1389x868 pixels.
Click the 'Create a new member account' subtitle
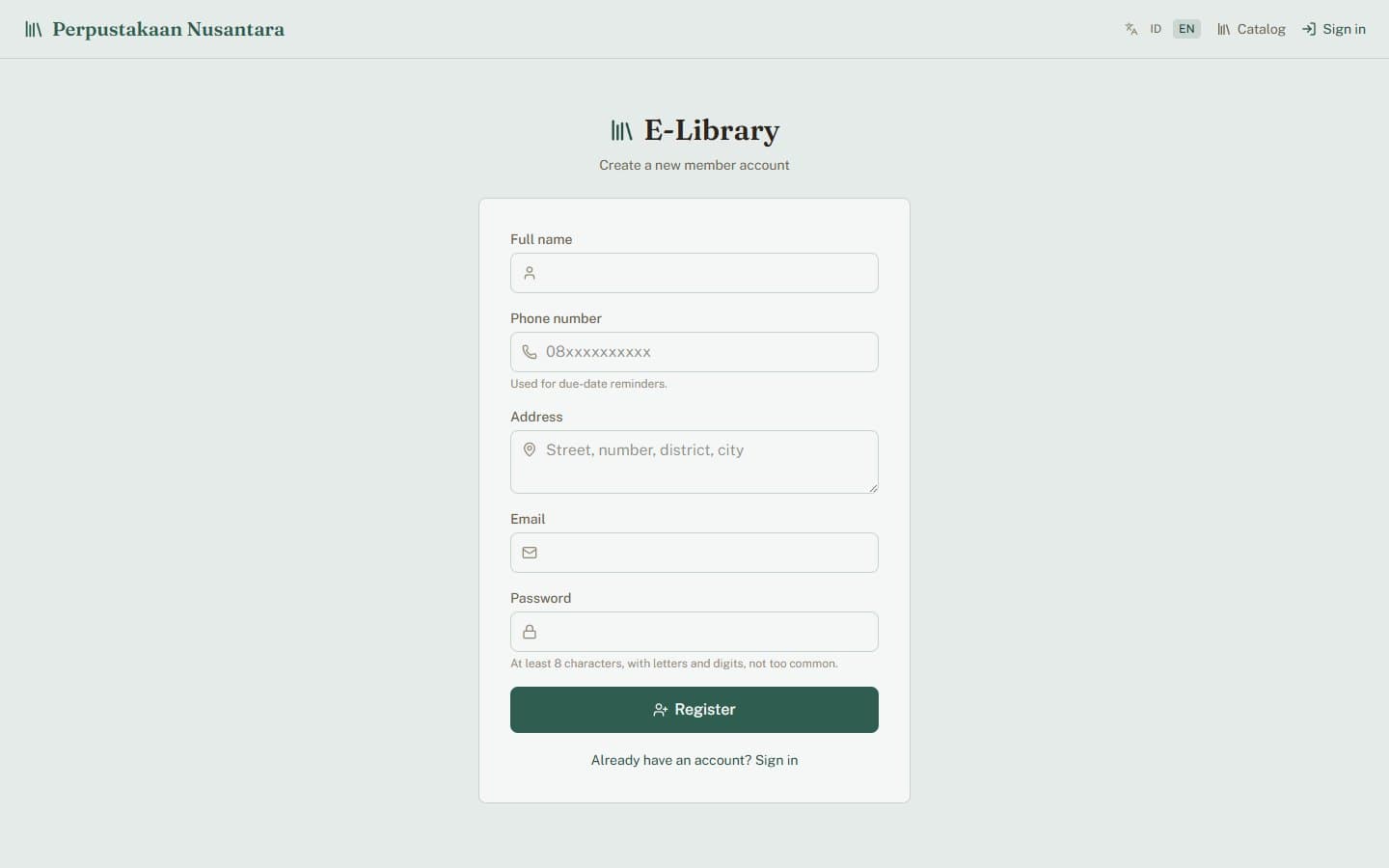point(694,165)
